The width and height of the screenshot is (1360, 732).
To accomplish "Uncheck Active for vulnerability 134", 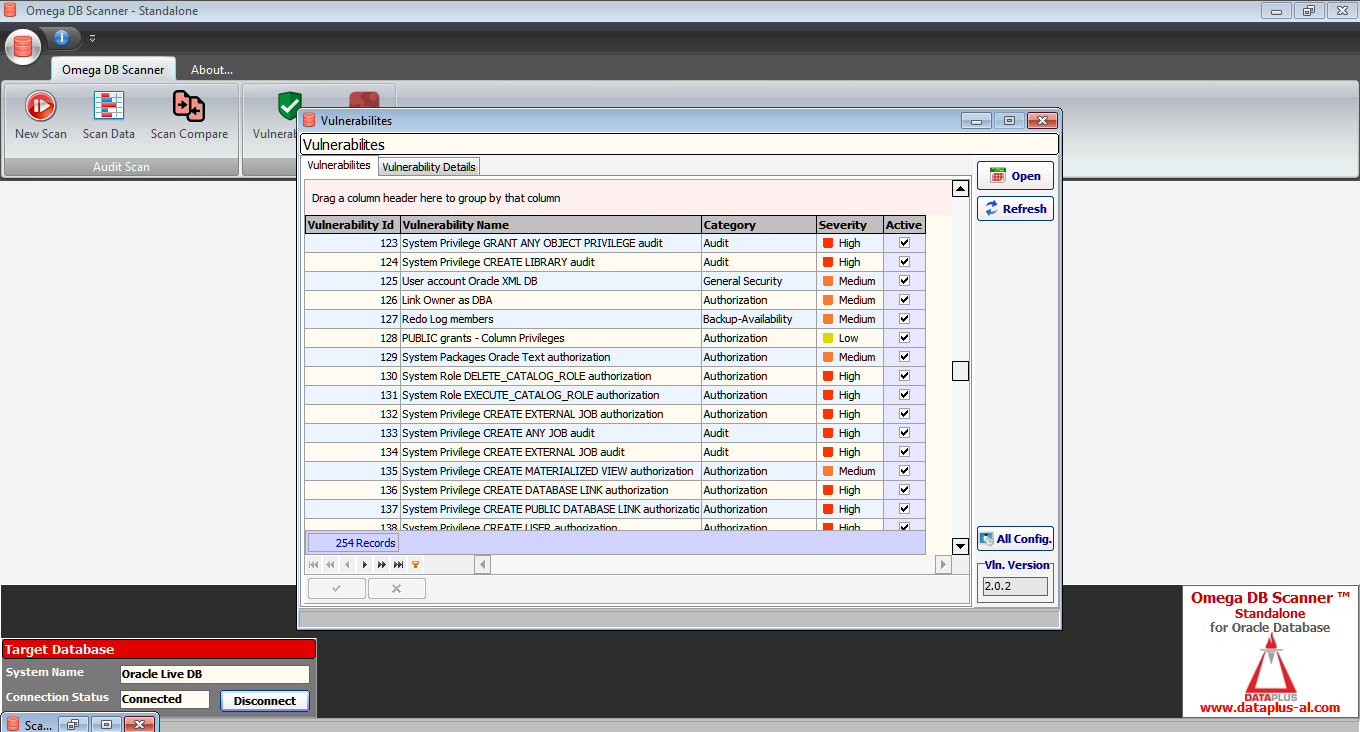I will (x=904, y=452).
